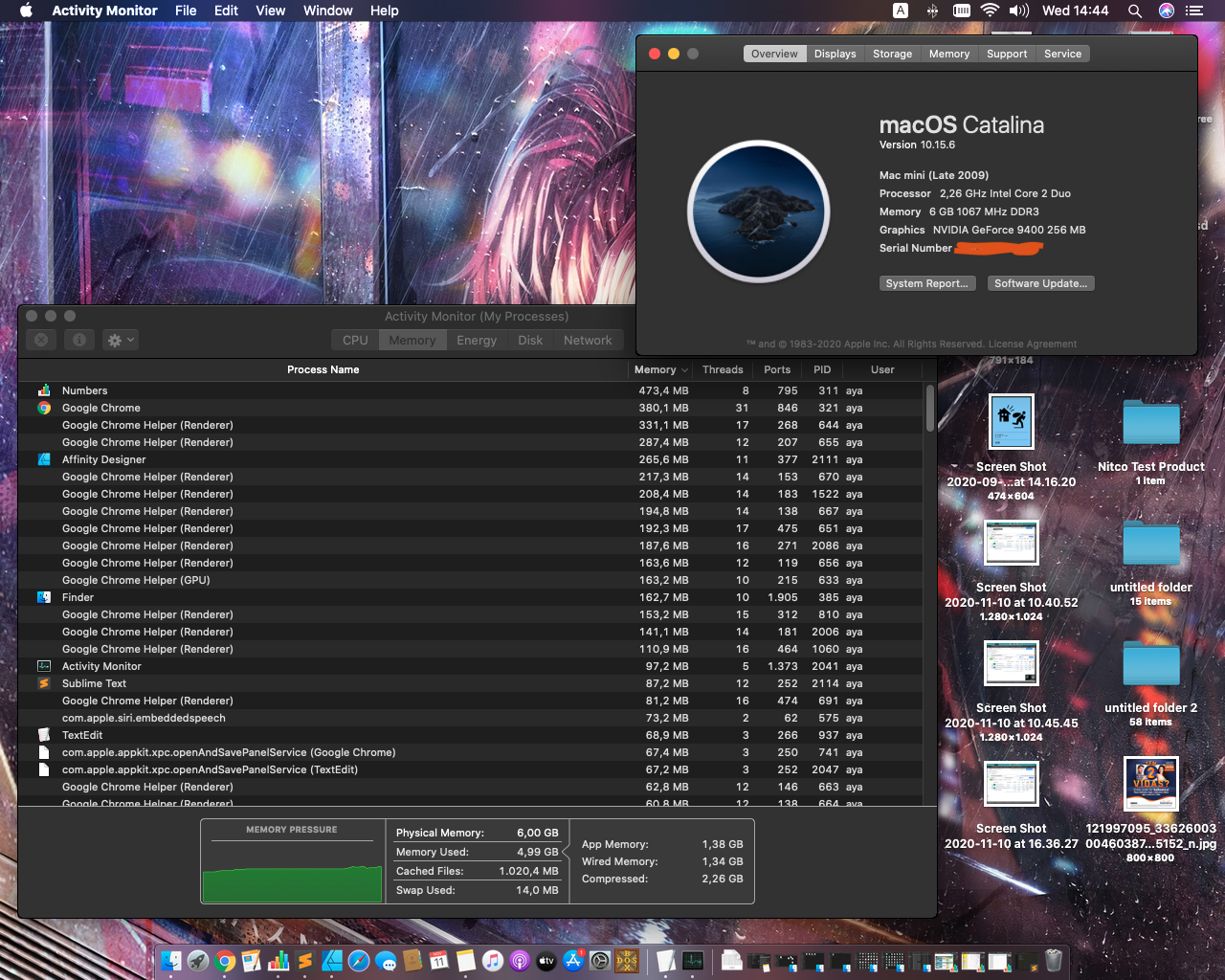Switch to the CPU tab
This screenshot has width=1225, height=980.
355,340
